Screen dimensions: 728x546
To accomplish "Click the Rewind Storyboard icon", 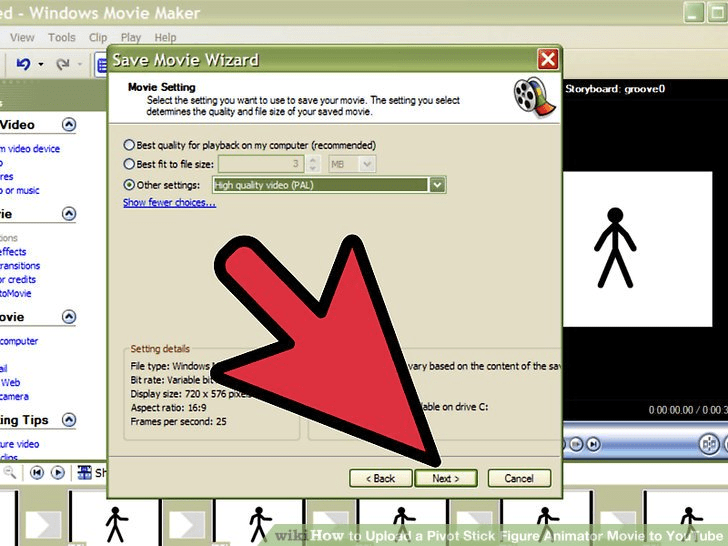I will [x=37, y=473].
